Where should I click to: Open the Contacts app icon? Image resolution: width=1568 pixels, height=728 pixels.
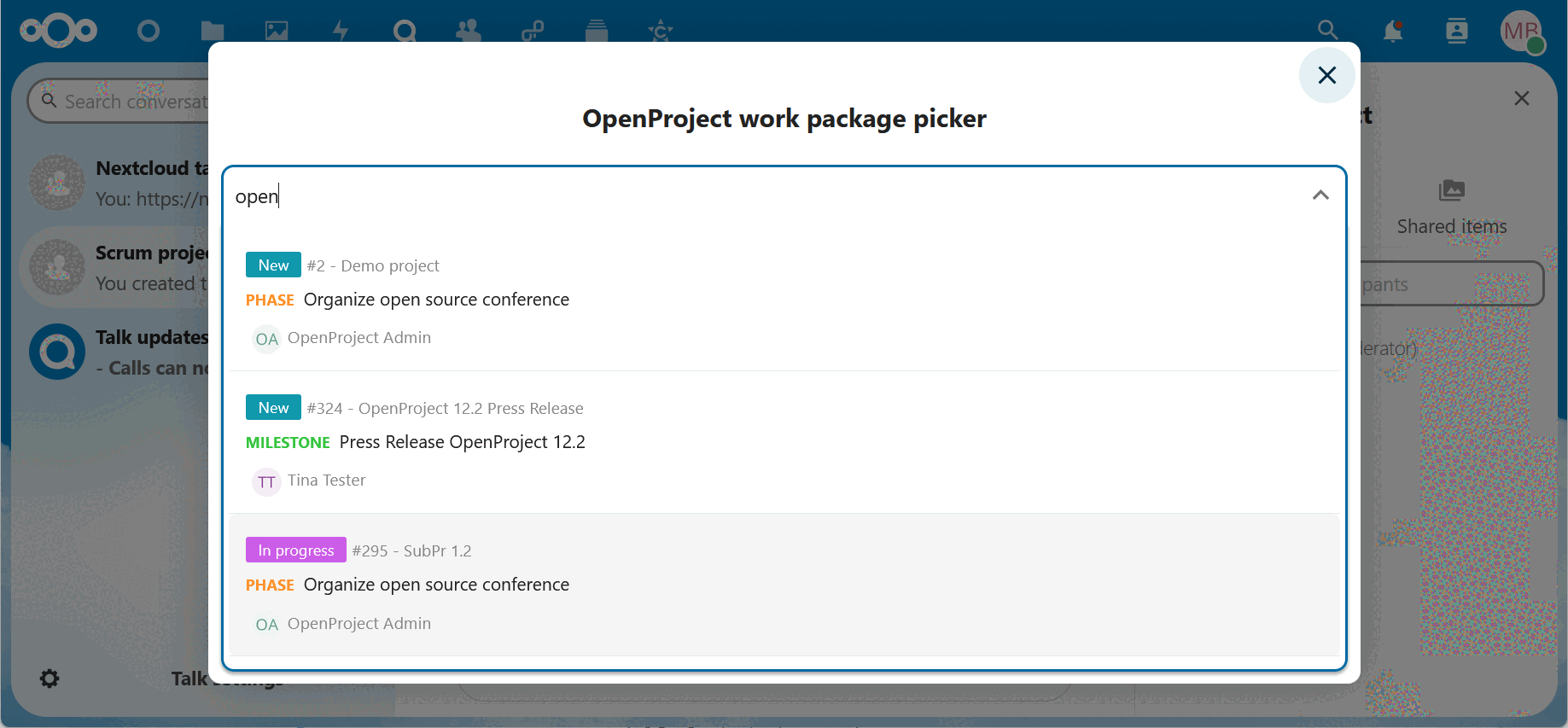(x=469, y=32)
